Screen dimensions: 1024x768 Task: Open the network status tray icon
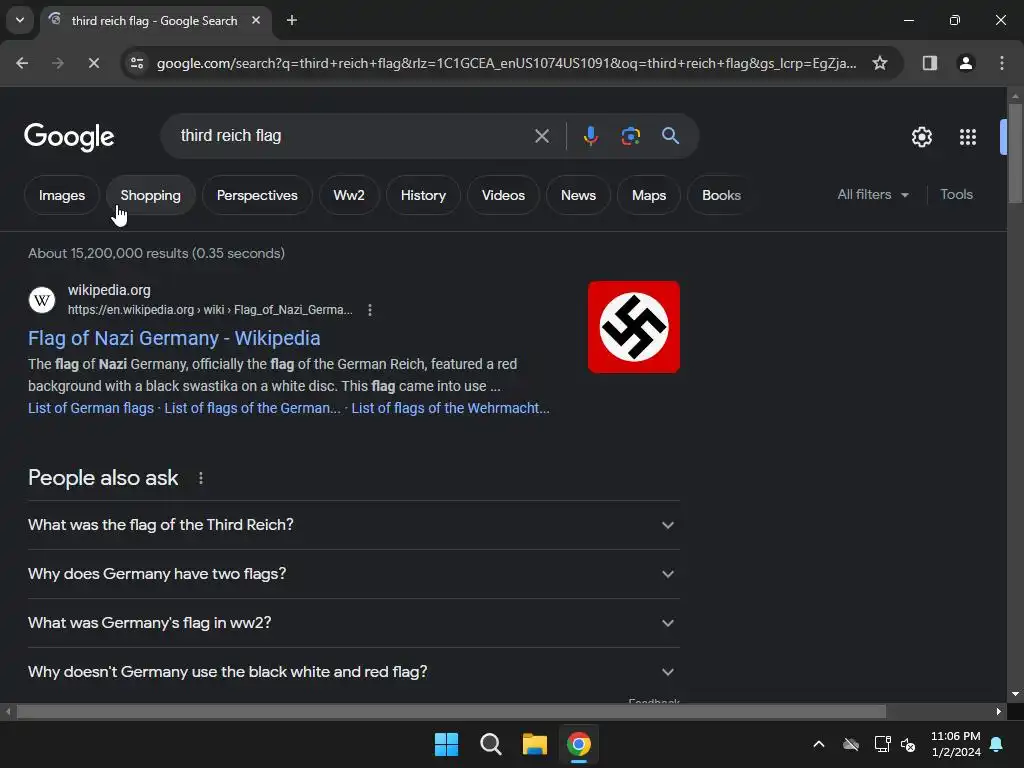coord(882,744)
